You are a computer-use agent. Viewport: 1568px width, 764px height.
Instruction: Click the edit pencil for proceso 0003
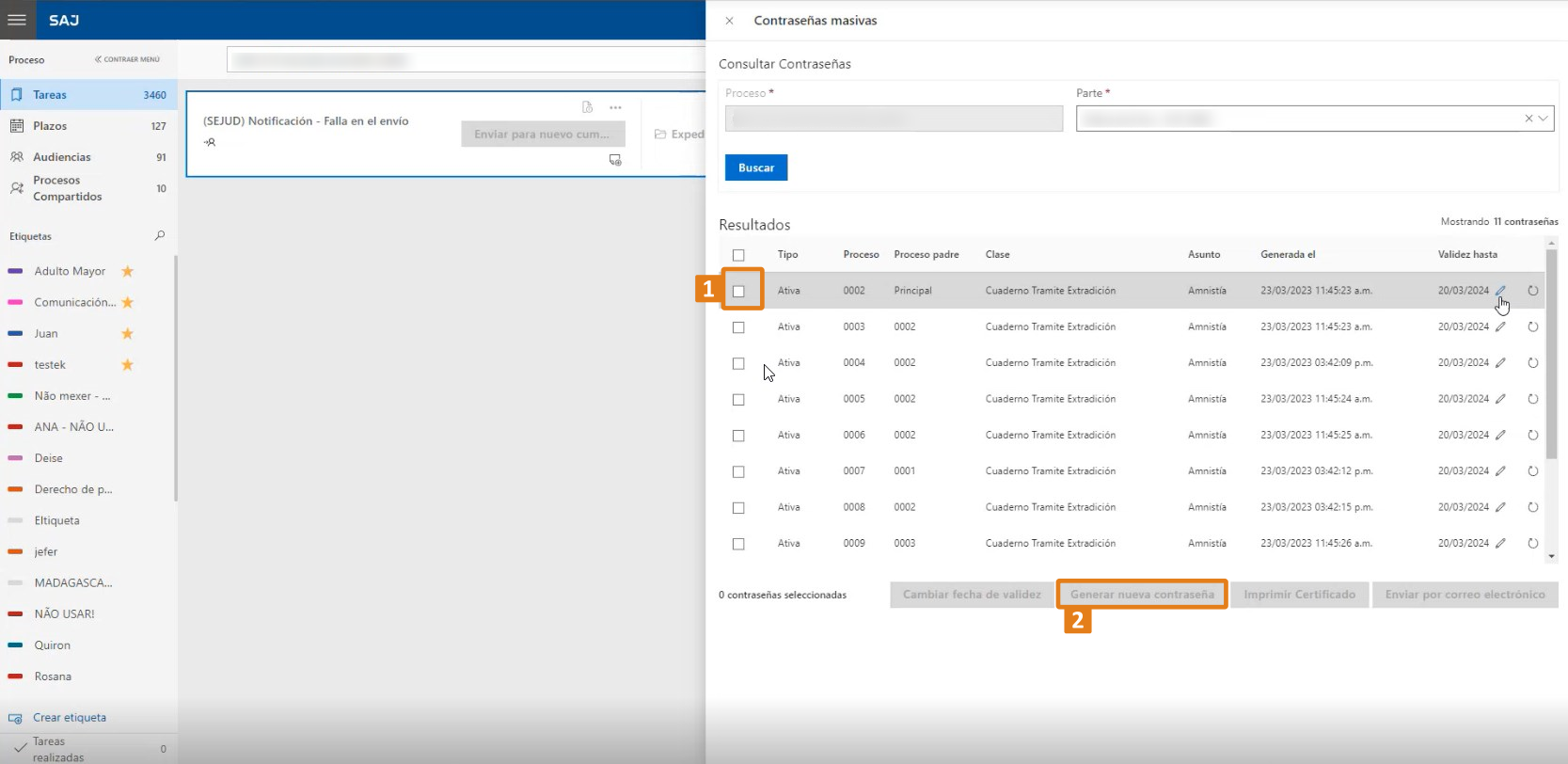click(1501, 327)
